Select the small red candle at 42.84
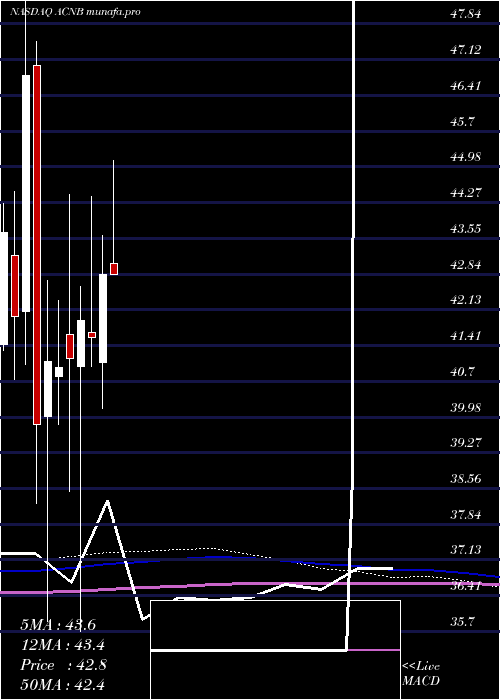500x700 pixels. 114,269
